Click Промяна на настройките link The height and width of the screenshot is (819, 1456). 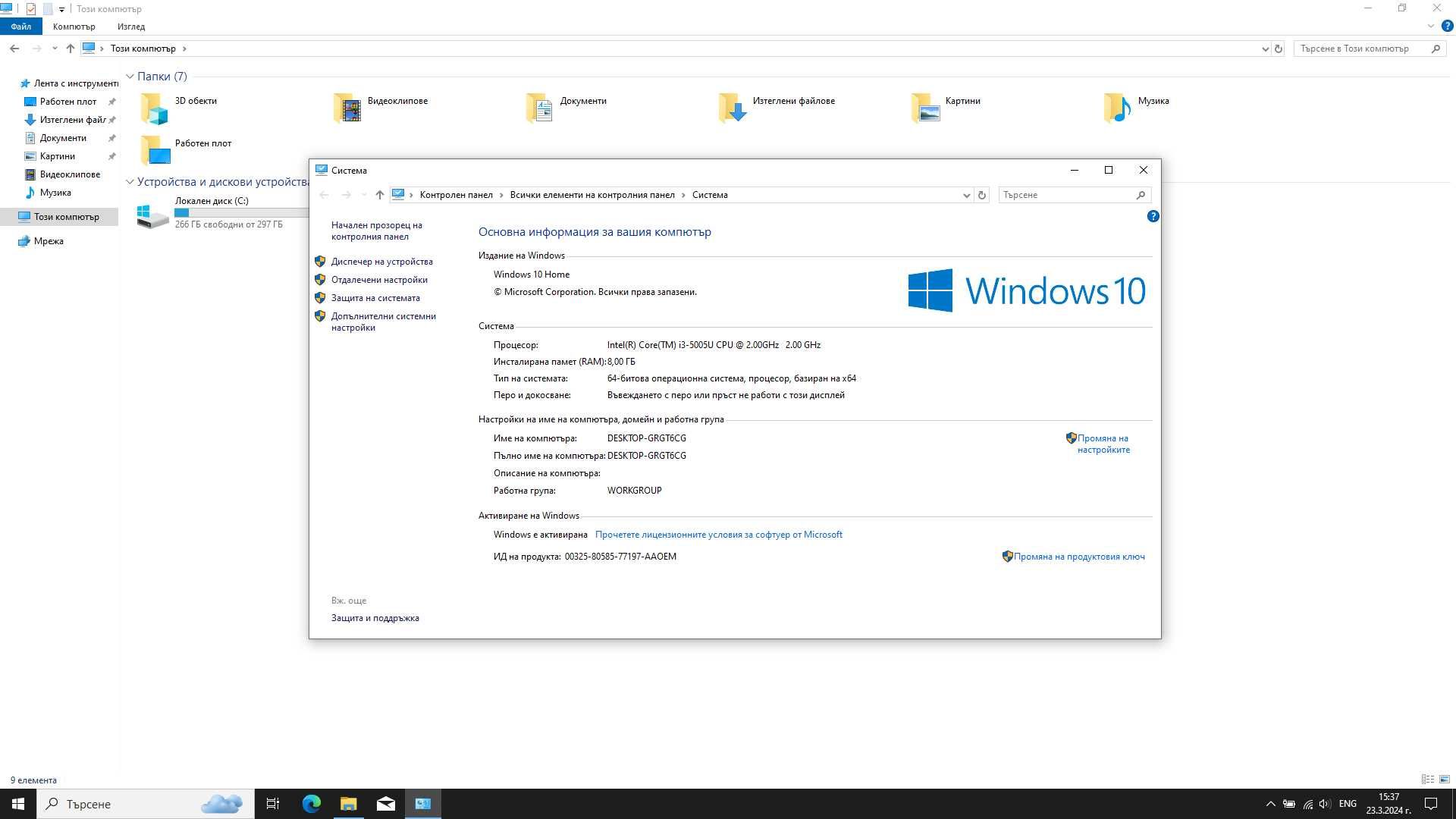coord(1103,444)
